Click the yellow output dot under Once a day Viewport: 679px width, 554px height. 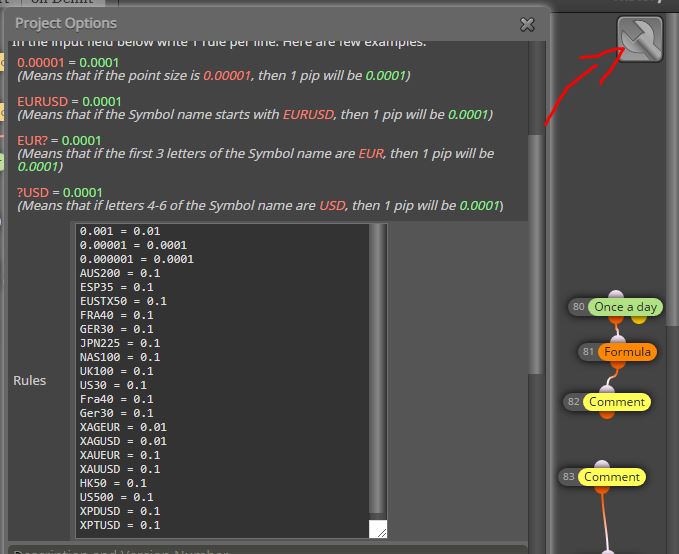tap(638, 320)
